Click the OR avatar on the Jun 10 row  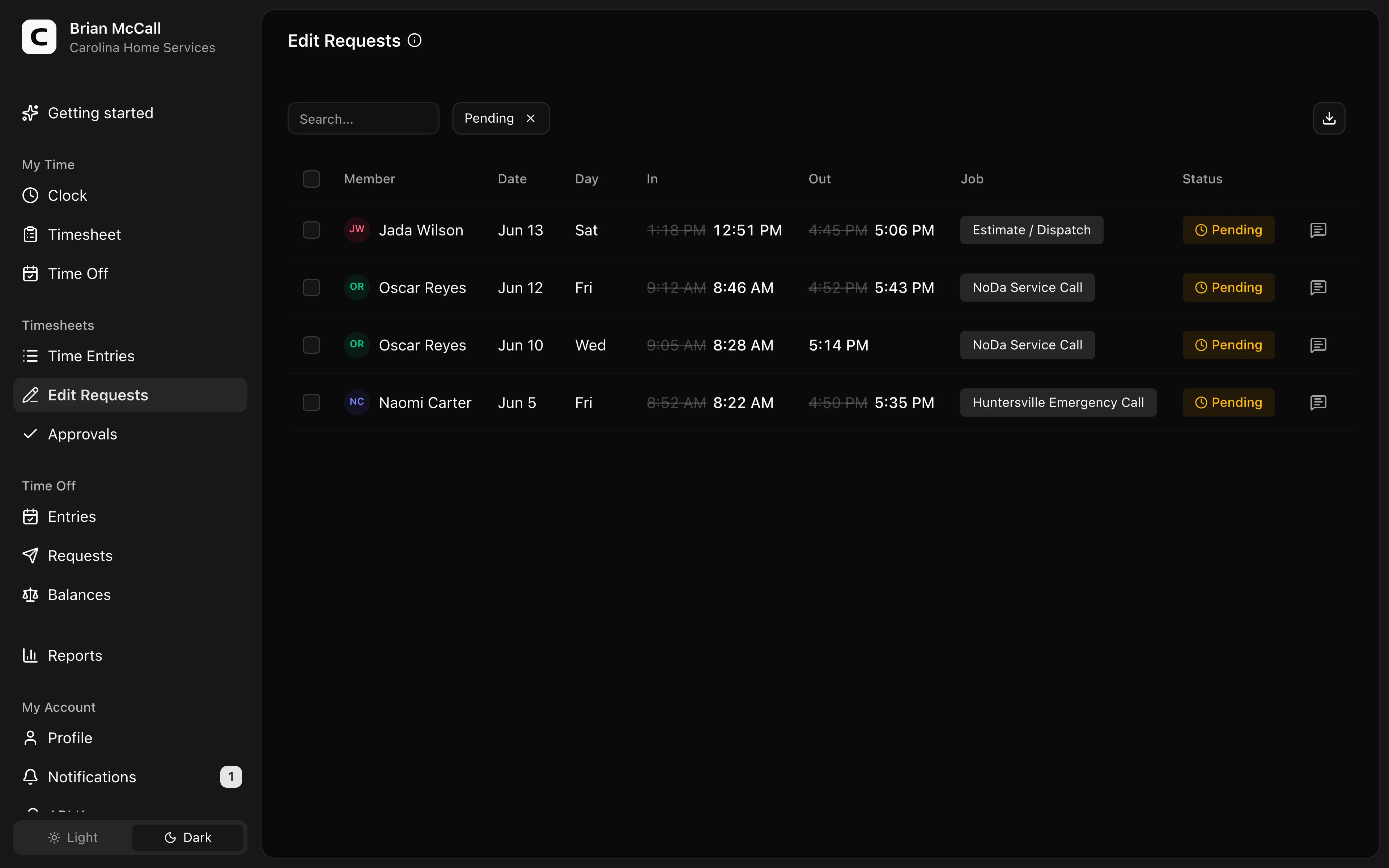[356, 344]
